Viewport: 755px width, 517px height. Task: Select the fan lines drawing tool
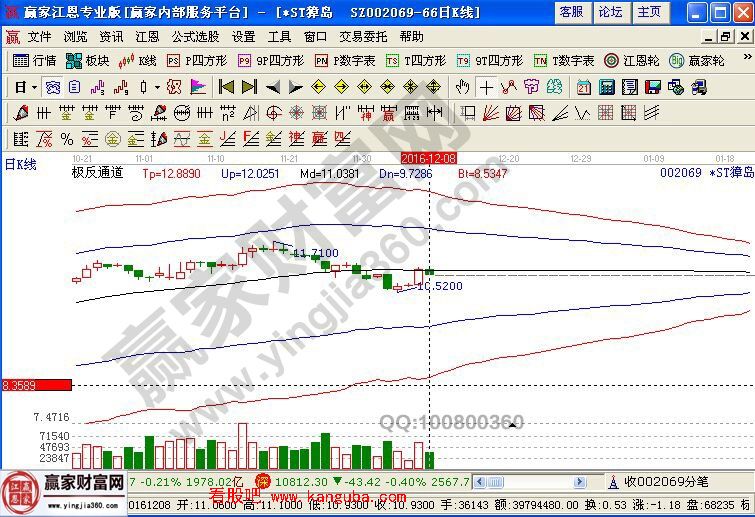pos(491,113)
